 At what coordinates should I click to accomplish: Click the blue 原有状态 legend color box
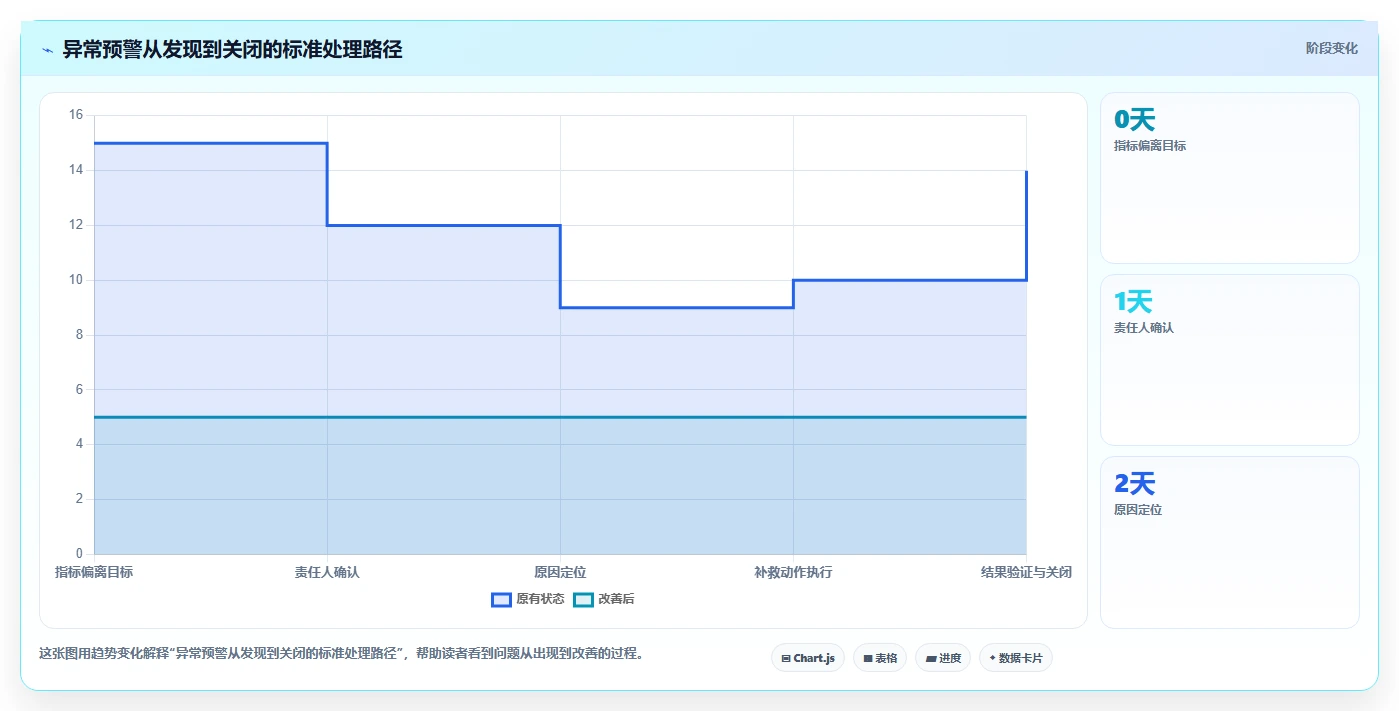click(501, 599)
